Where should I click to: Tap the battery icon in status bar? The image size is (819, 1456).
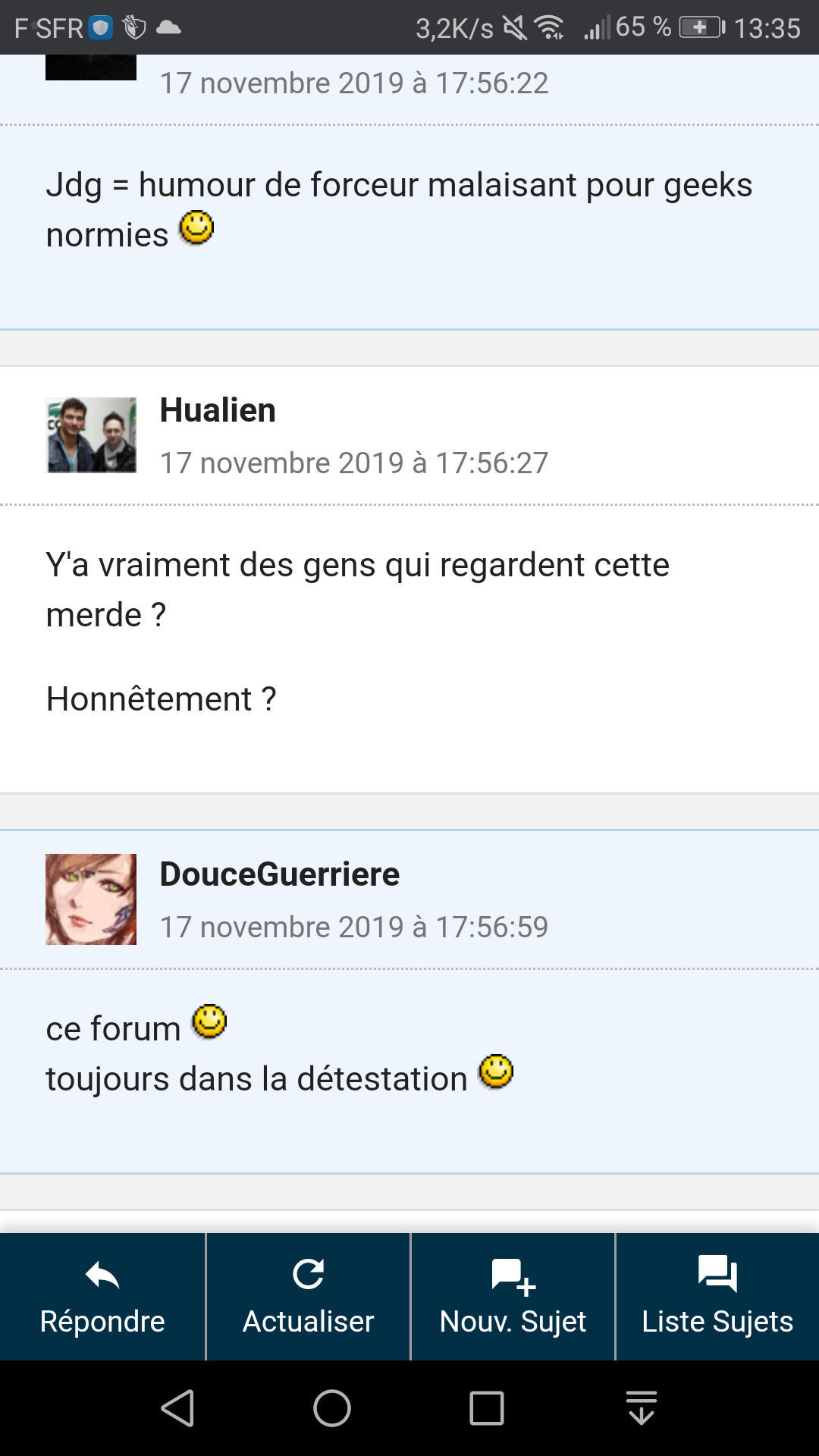701,28
